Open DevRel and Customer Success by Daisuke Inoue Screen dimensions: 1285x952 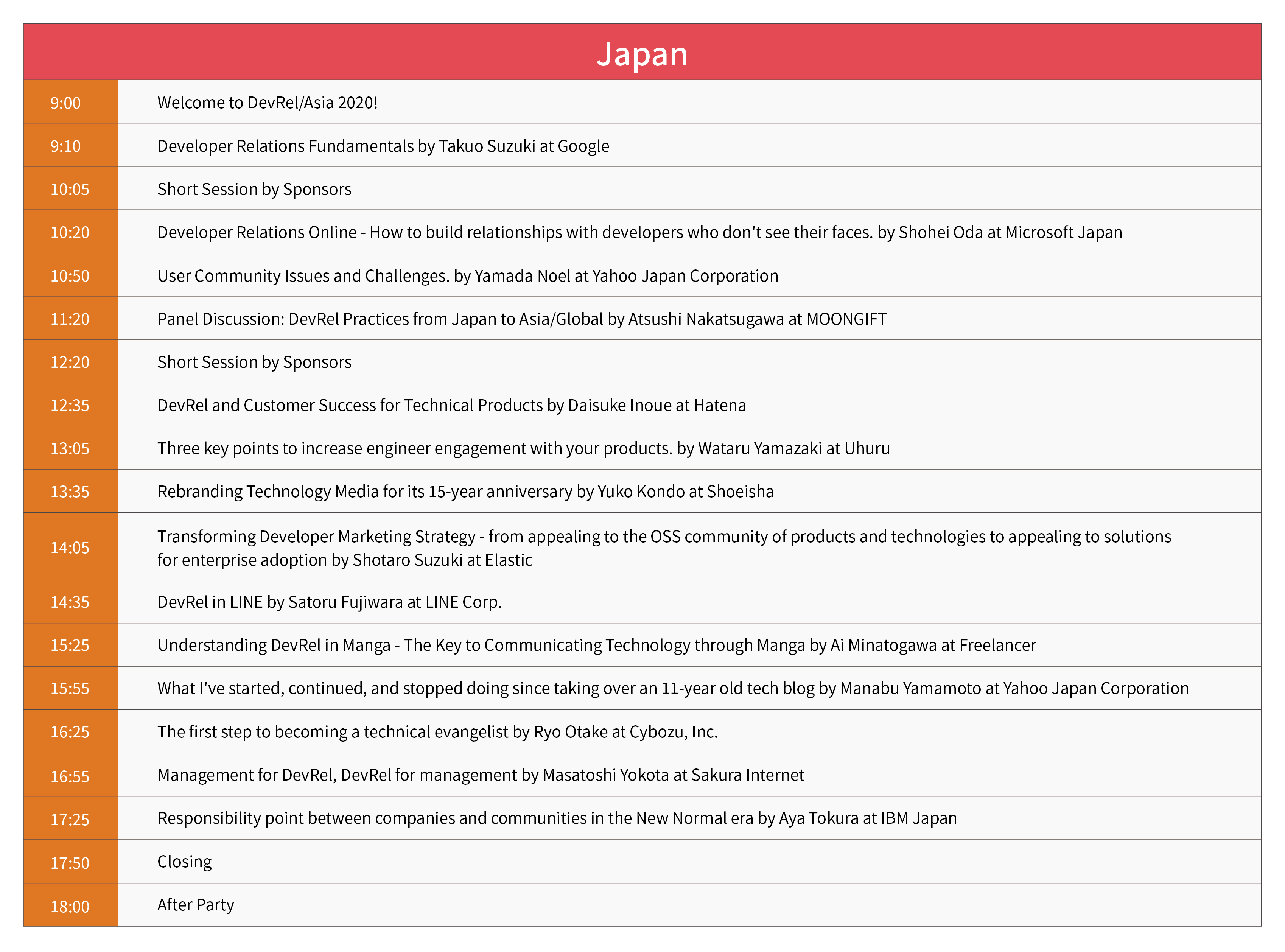click(452, 404)
